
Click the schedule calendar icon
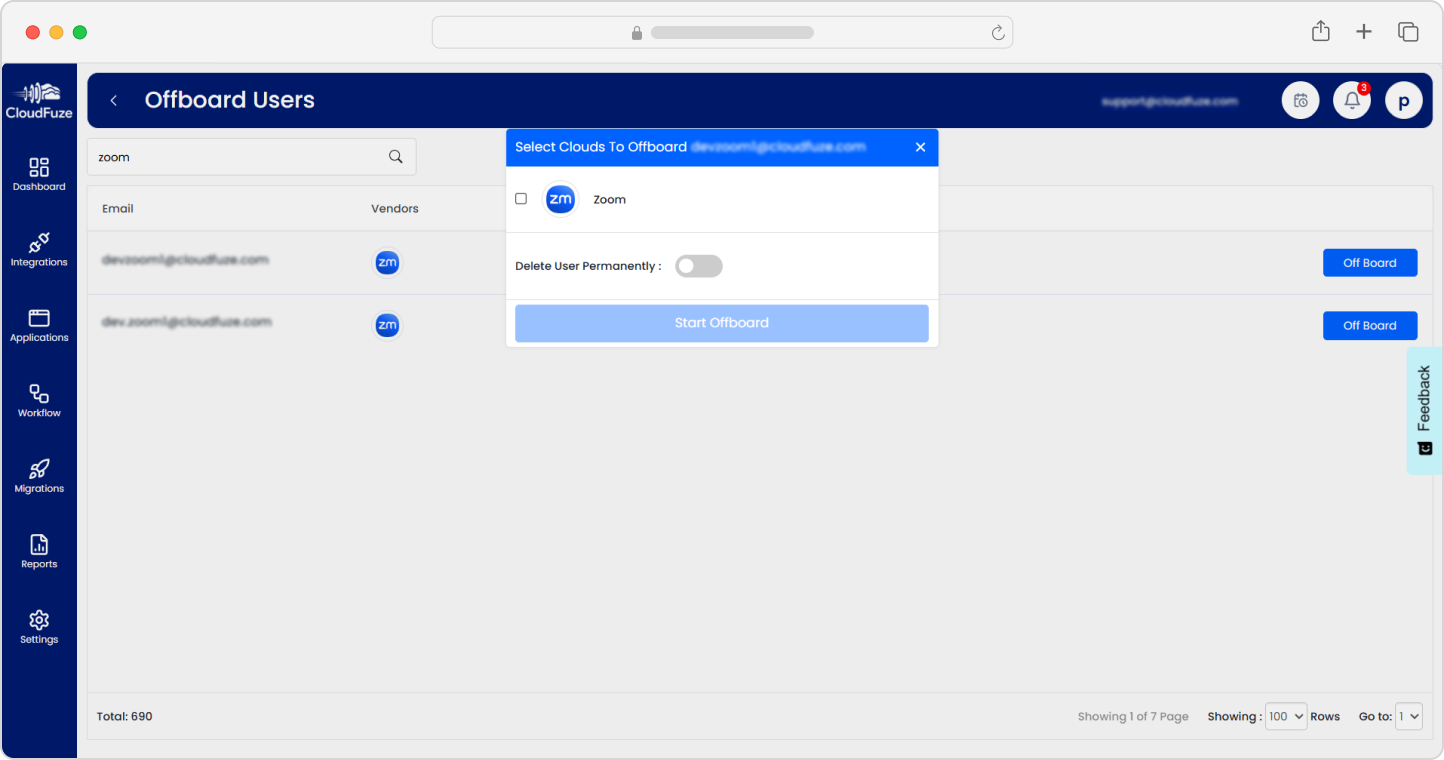tap(1300, 100)
